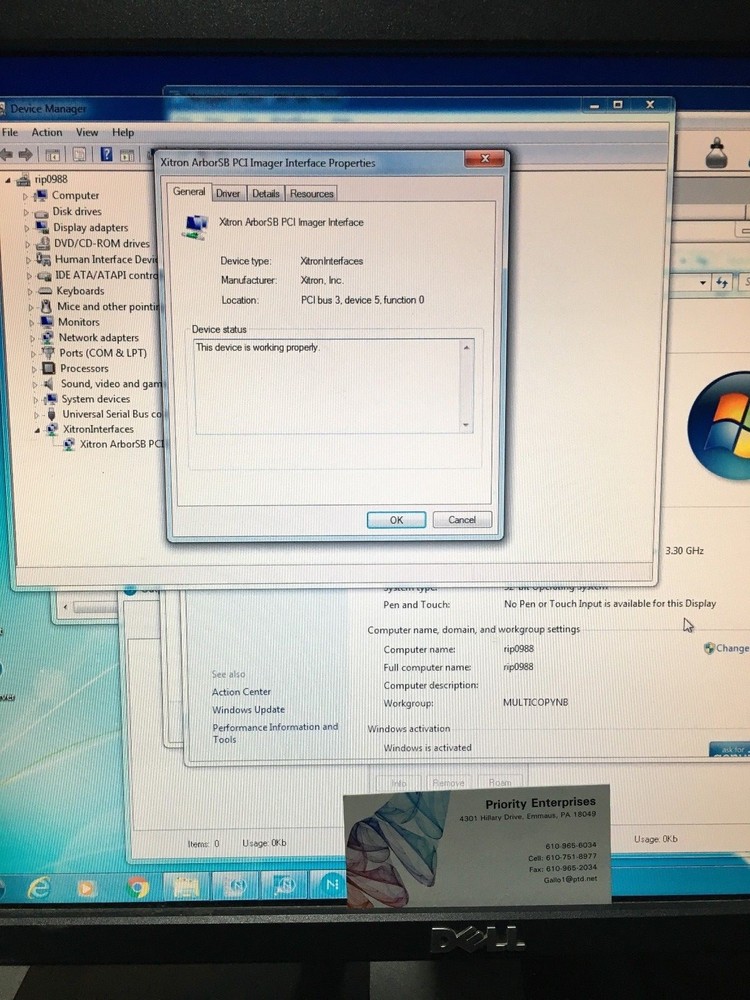The width and height of the screenshot is (750, 1000).
Task: Select the Computer tree row text
Action: point(75,196)
